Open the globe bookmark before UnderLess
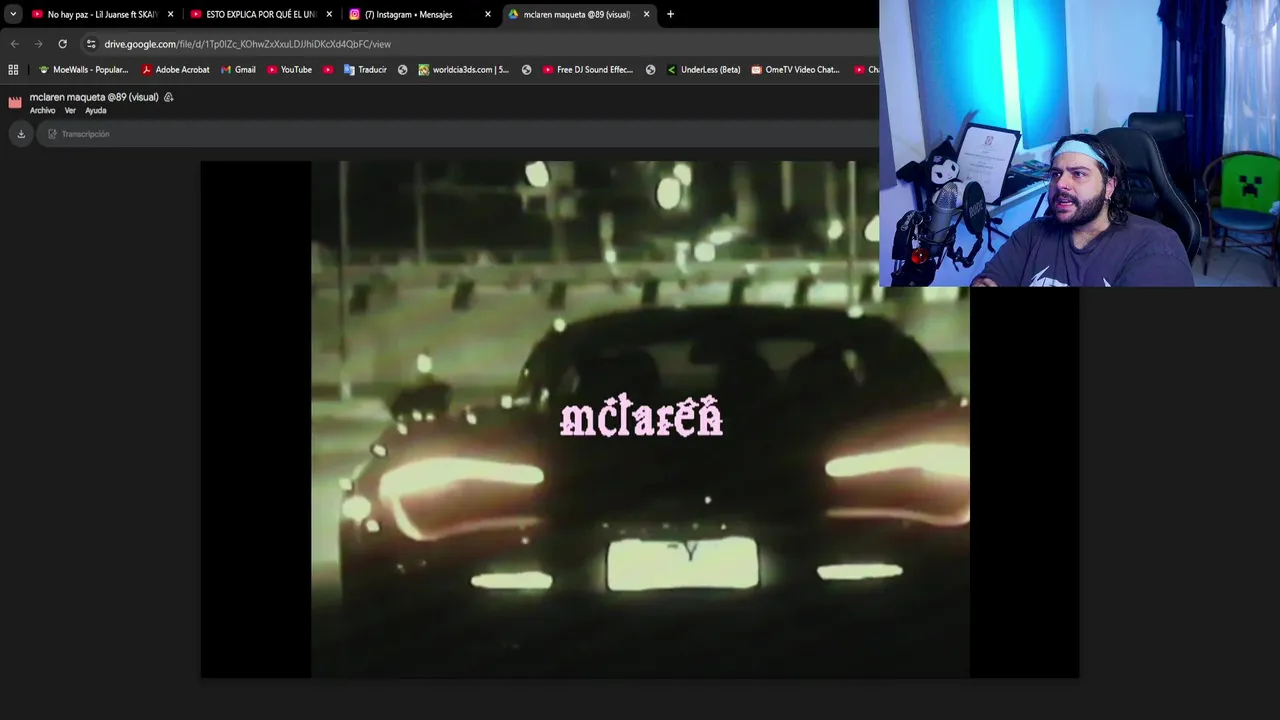Image resolution: width=1280 pixels, height=720 pixels. click(650, 70)
